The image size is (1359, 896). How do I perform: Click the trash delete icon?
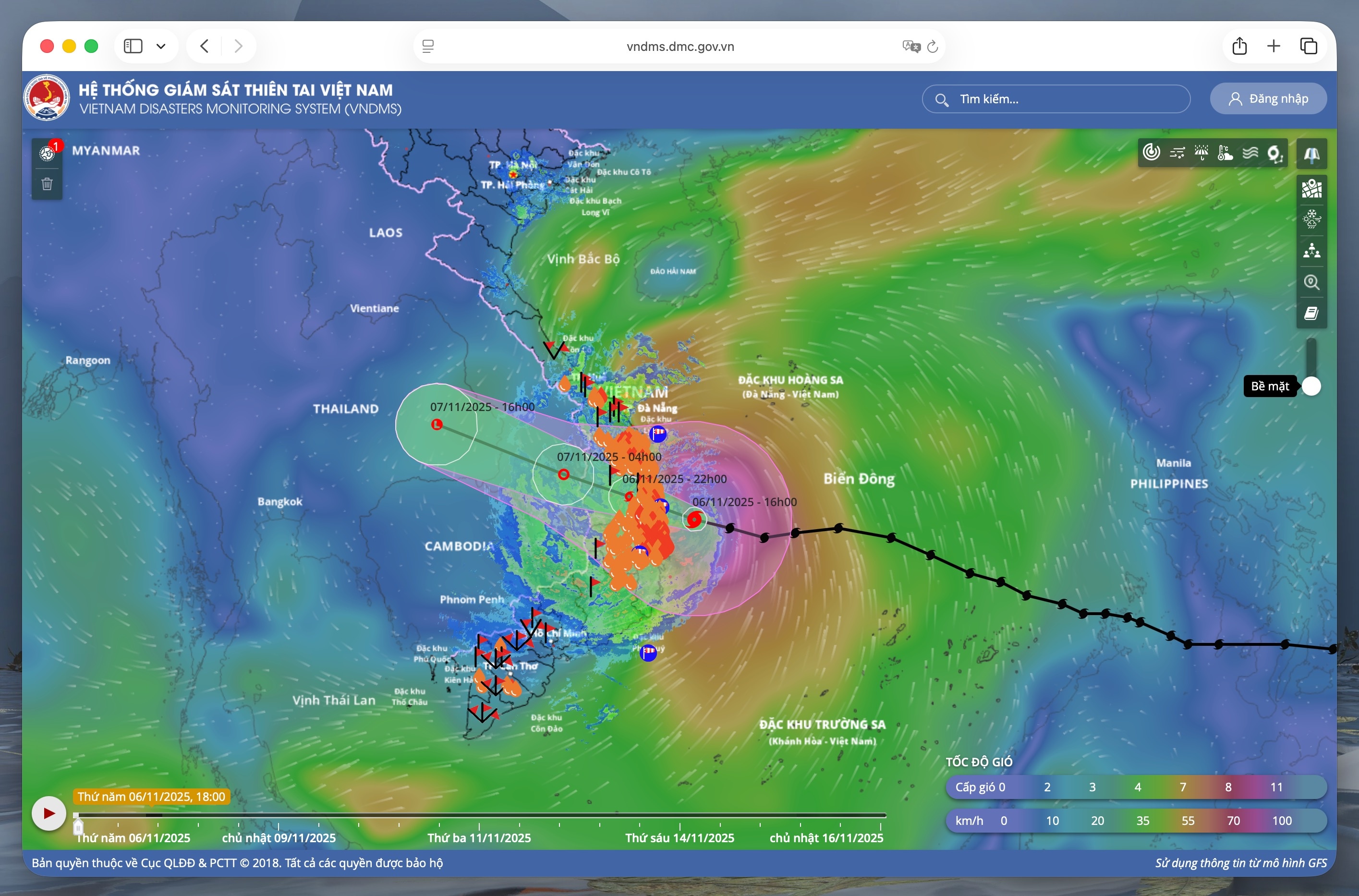47,184
